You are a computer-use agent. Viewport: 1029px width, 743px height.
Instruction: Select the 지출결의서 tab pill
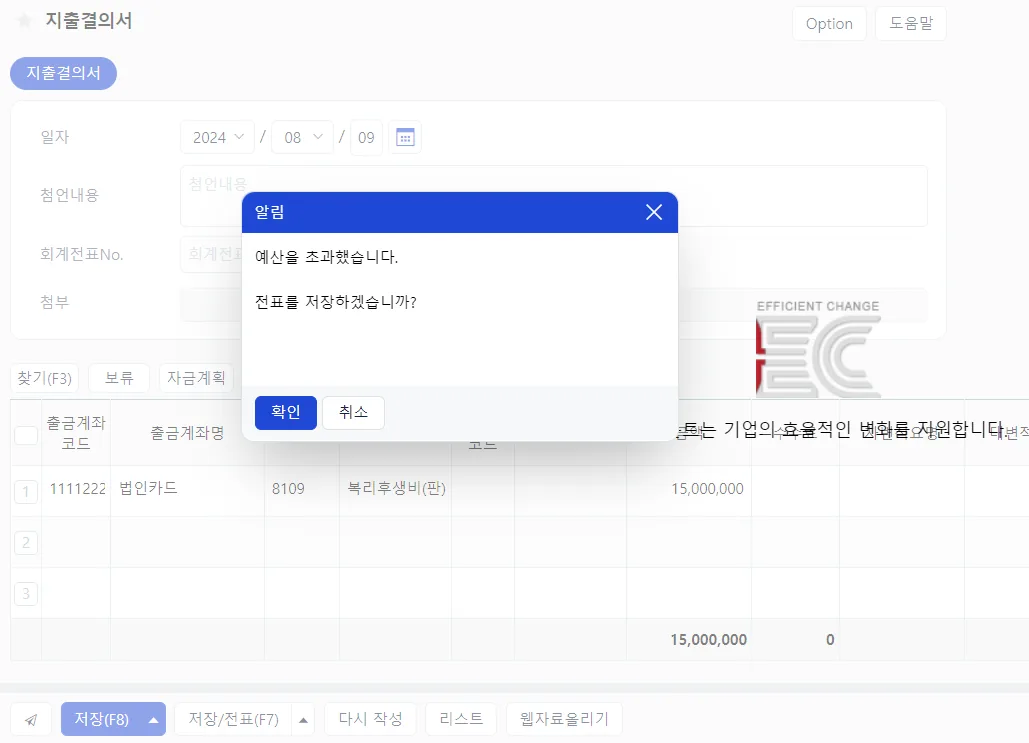click(64, 73)
